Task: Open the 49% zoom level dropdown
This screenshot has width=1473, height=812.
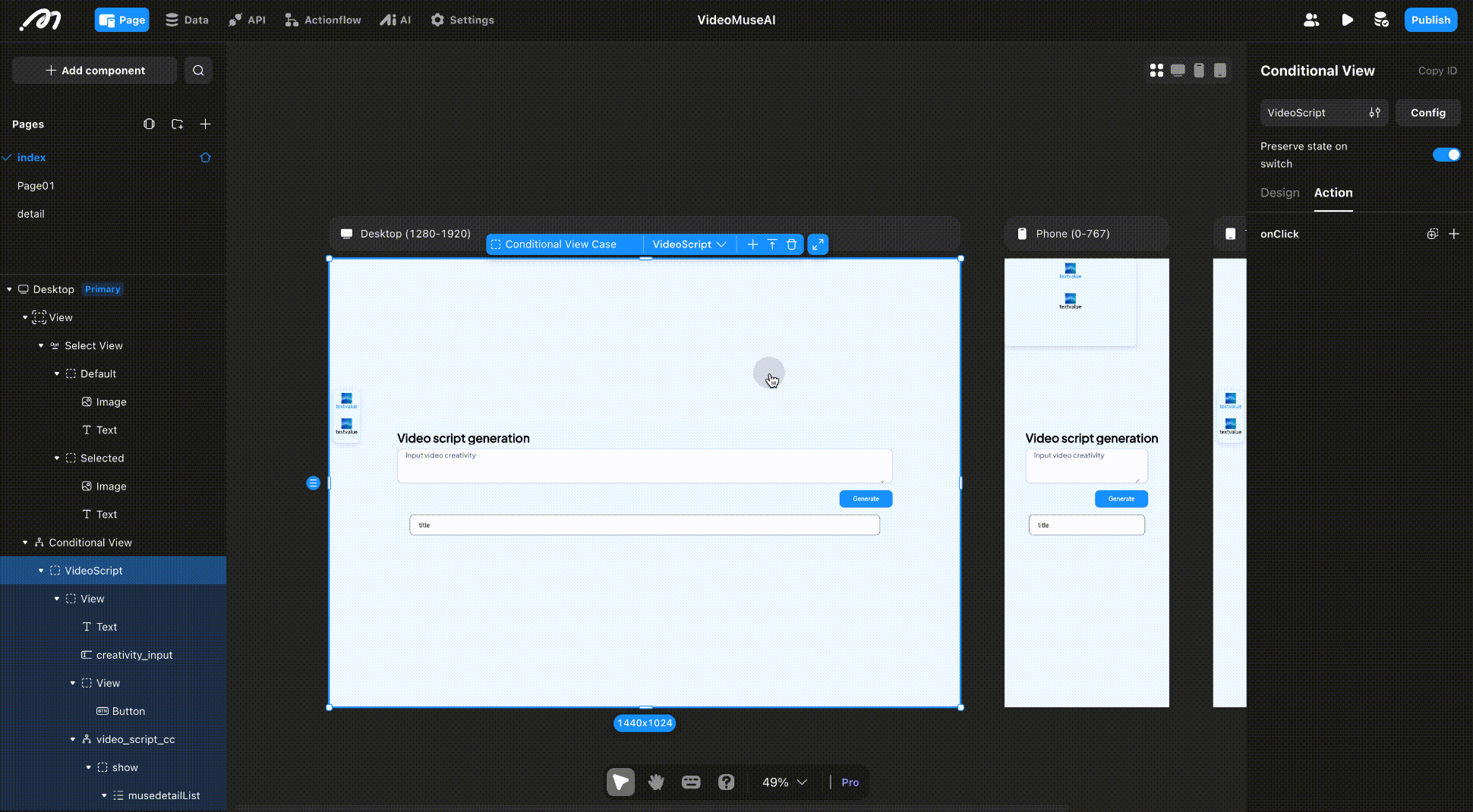Action: pyautogui.click(x=784, y=782)
